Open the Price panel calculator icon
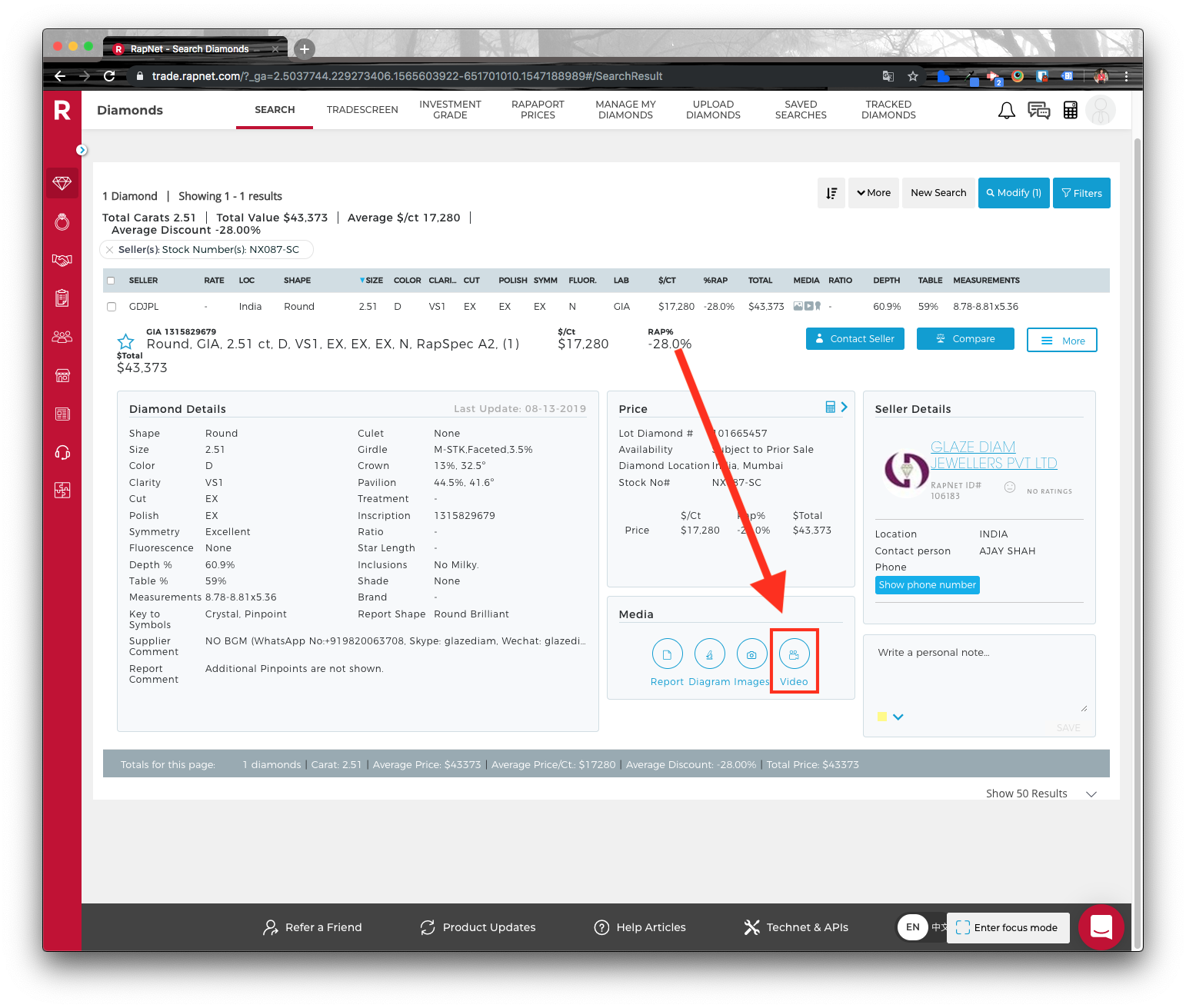1186x1008 pixels. [830, 407]
